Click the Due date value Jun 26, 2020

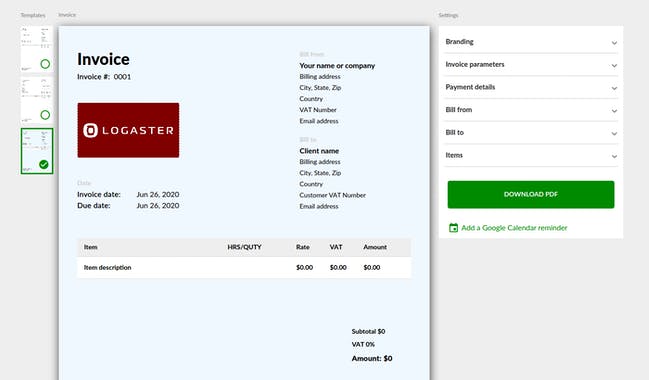(x=158, y=206)
